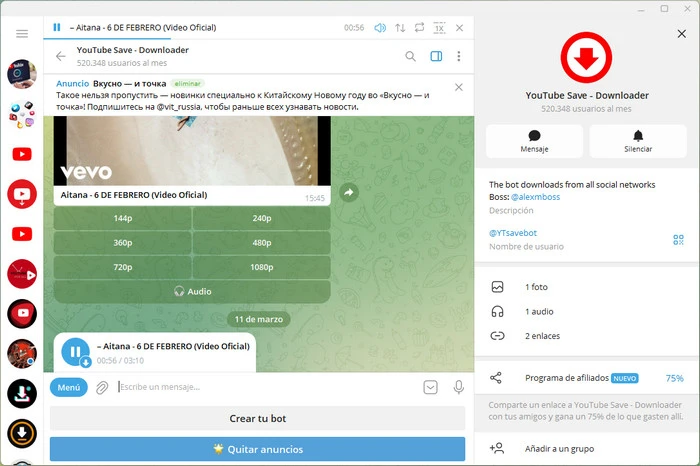Copy the @YTsavebot username link
700x466 pixels.
click(x=513, y=233)
